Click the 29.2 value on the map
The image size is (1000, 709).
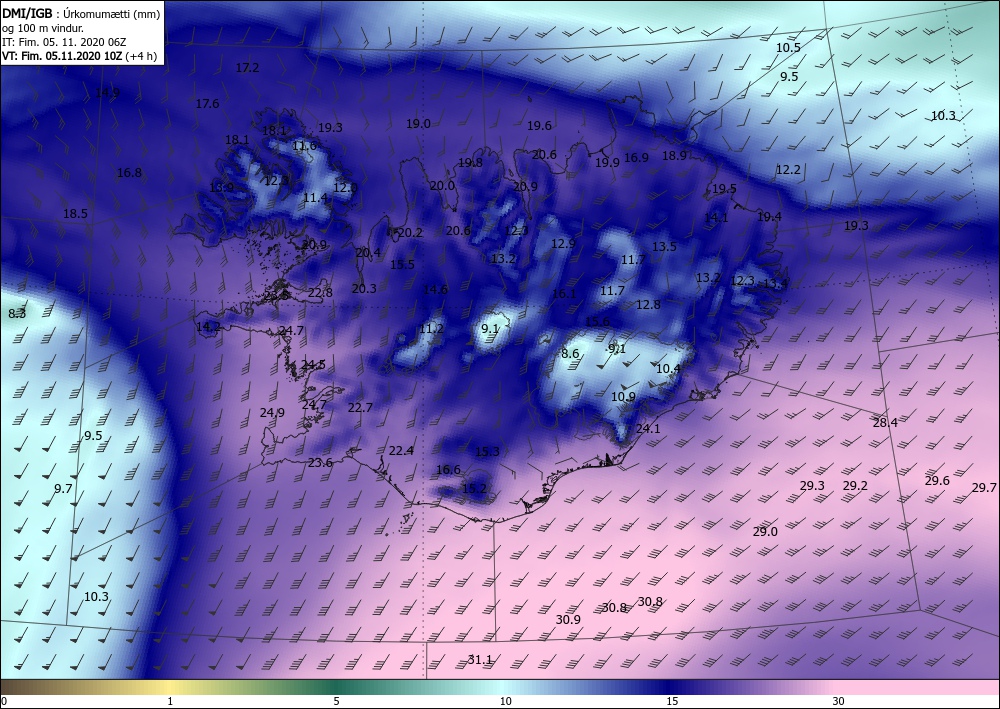(x=855, y=486)
